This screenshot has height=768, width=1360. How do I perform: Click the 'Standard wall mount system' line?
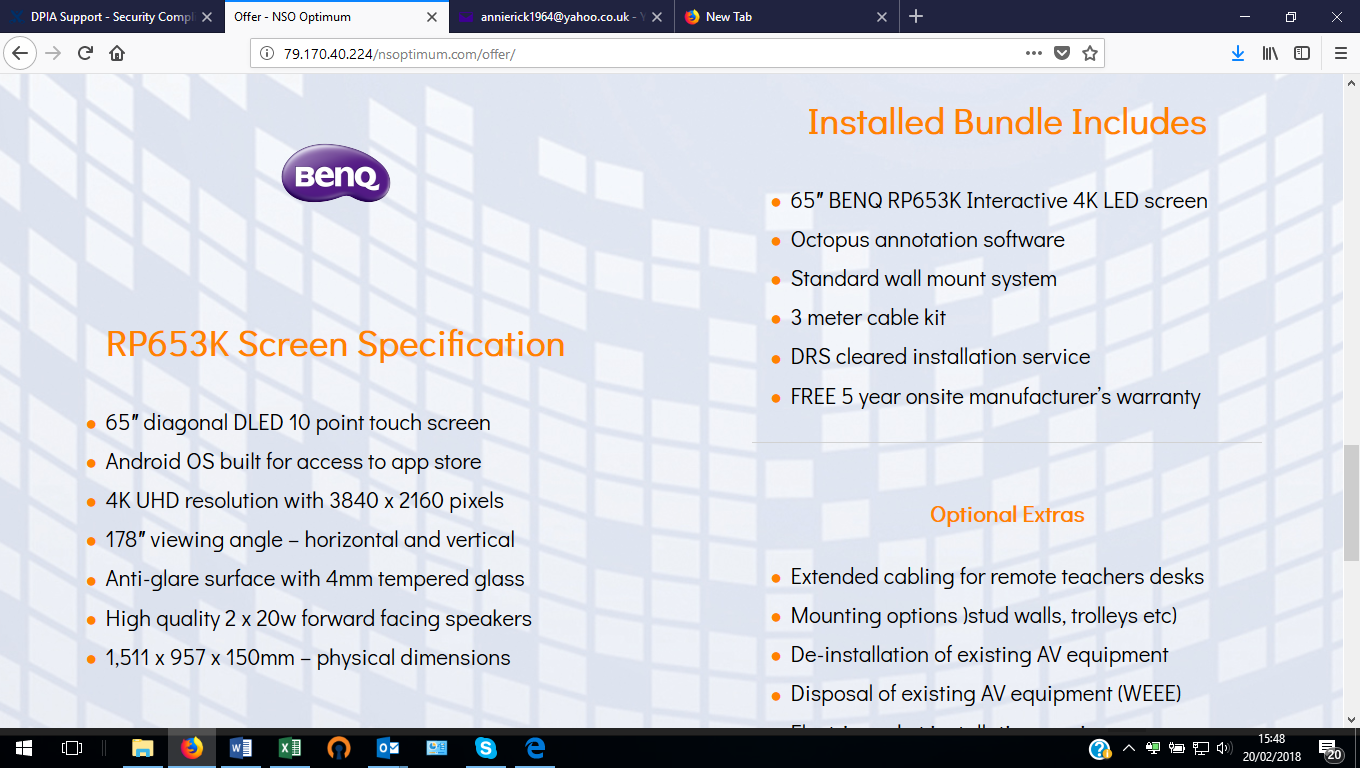pos(923,279)
